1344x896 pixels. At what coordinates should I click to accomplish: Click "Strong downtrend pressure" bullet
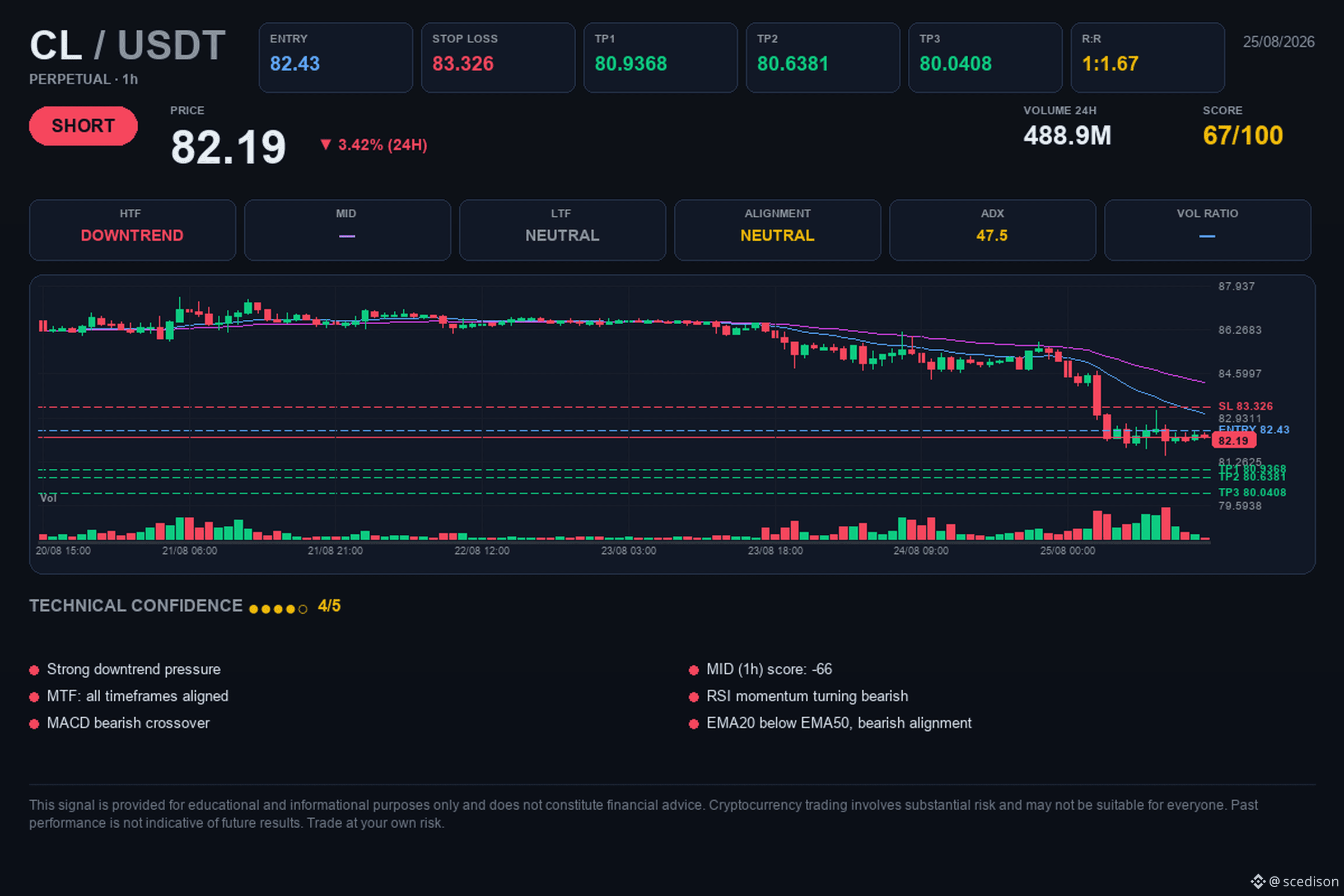(134, 669)
